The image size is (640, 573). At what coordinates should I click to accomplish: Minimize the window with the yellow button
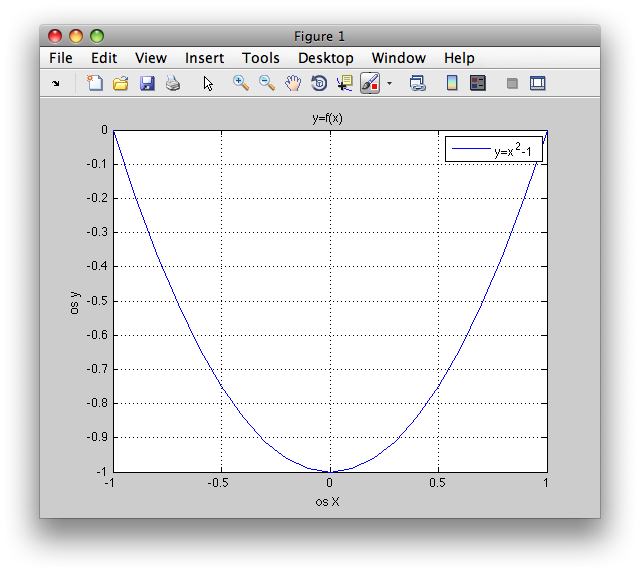(x=76, y=36)
